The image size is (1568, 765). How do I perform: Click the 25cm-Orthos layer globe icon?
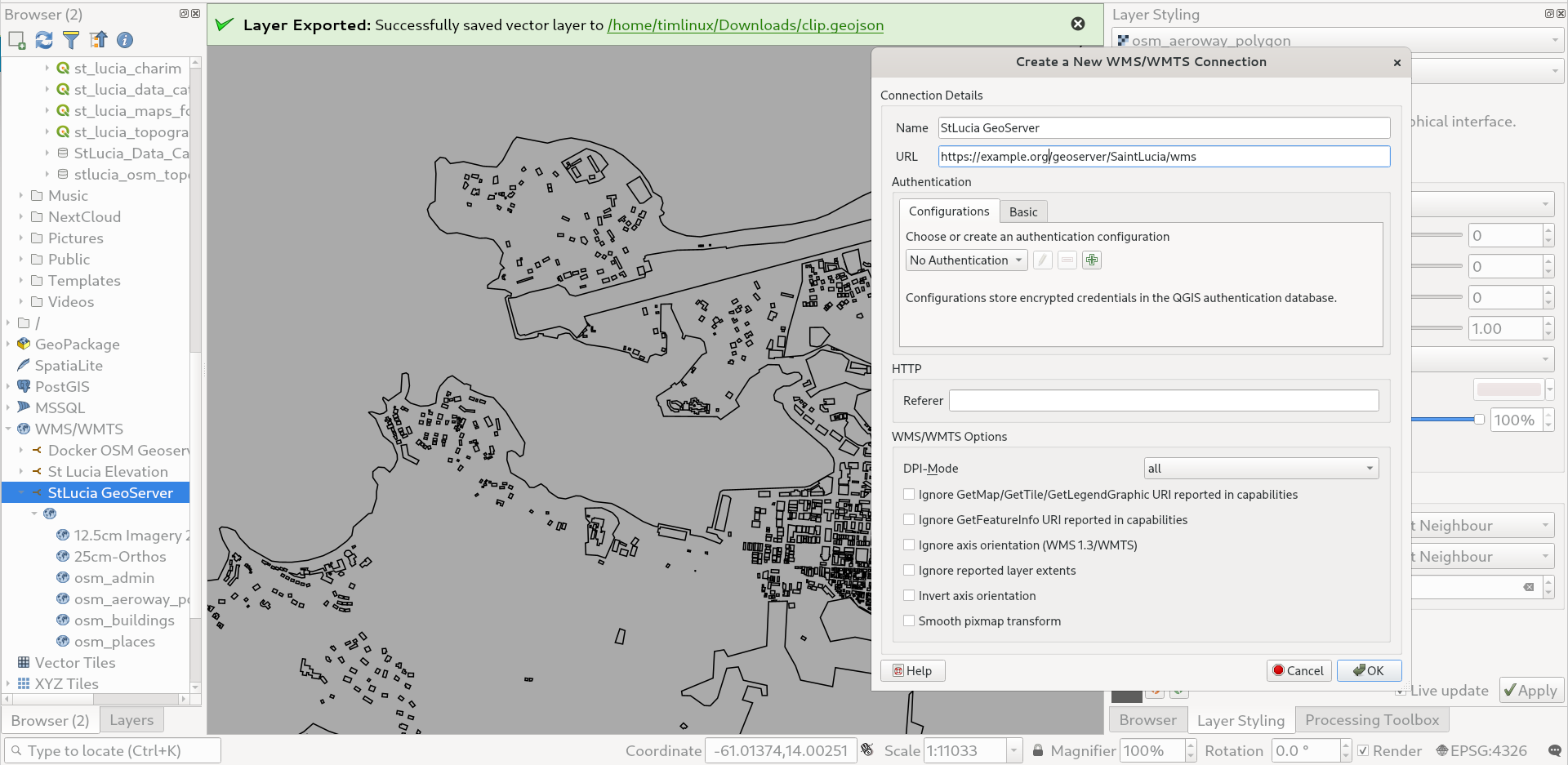tap(63, 556)
